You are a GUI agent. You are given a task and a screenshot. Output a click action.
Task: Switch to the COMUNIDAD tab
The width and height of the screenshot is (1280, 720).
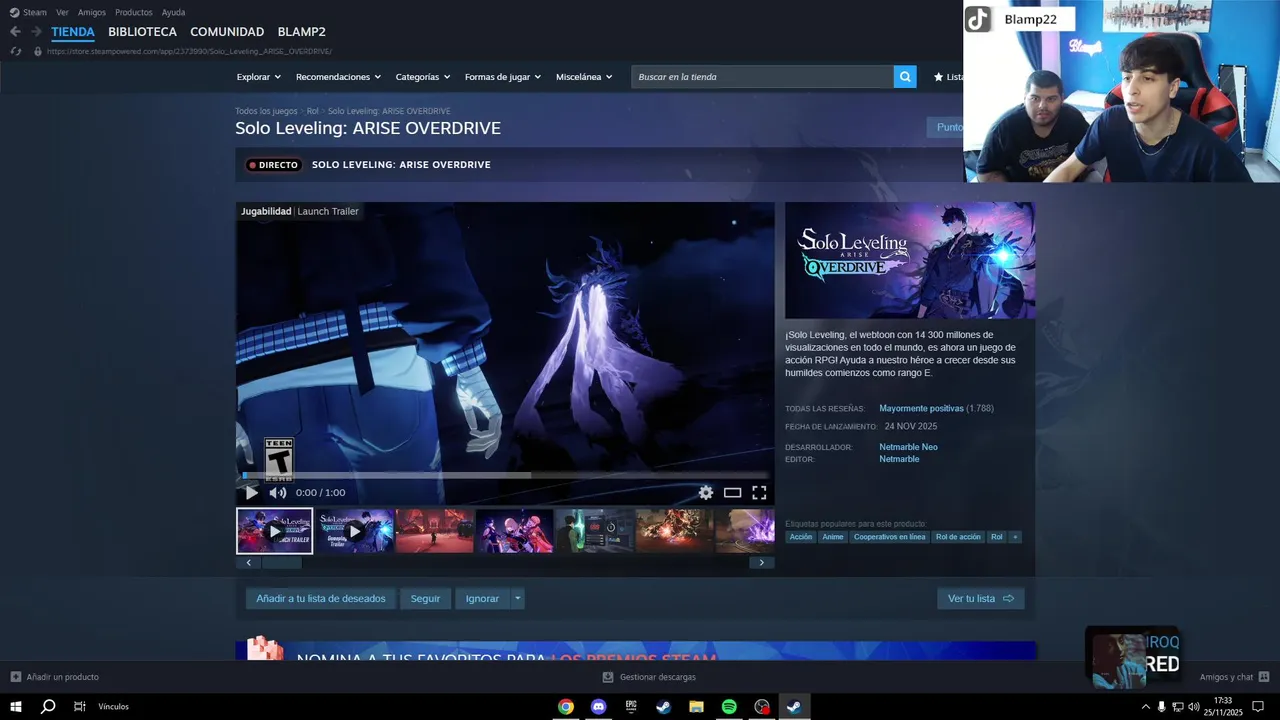pyautogui.click(x=227, y=32)
